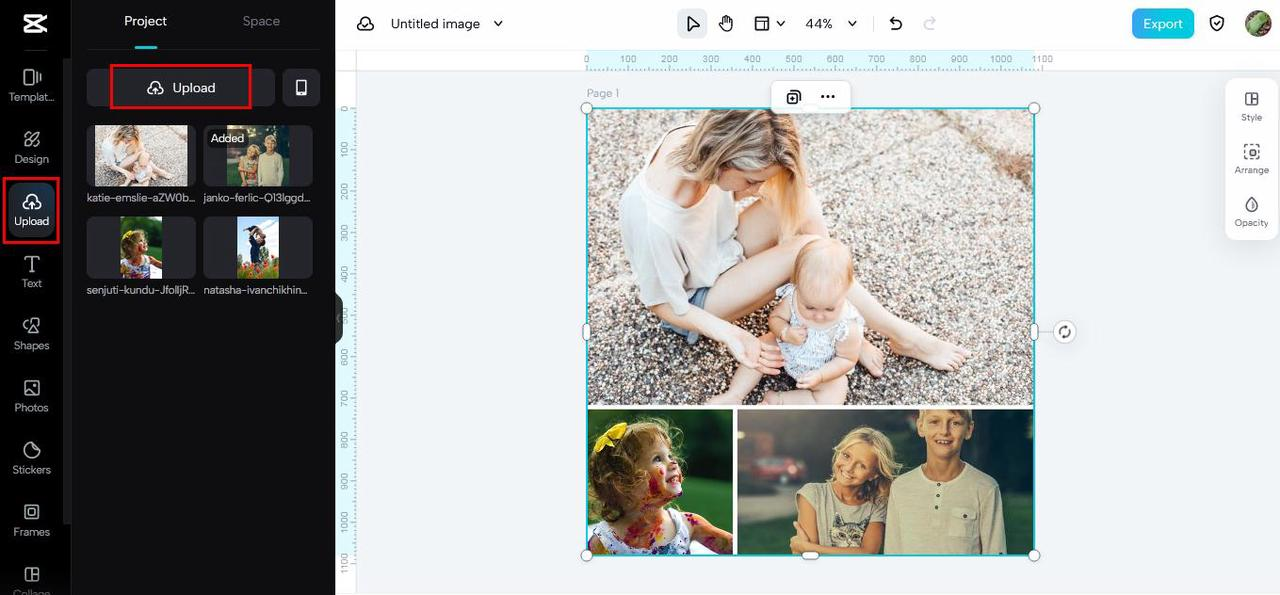The image size is (1280, 595).
Task: Click the shield security icon
Action: 1217,24
